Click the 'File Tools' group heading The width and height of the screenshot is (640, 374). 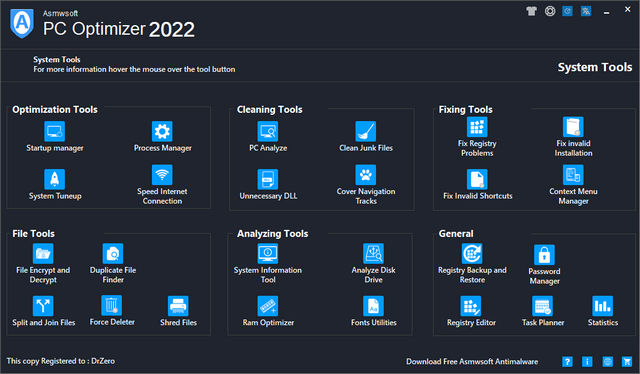tap(33, 234)
